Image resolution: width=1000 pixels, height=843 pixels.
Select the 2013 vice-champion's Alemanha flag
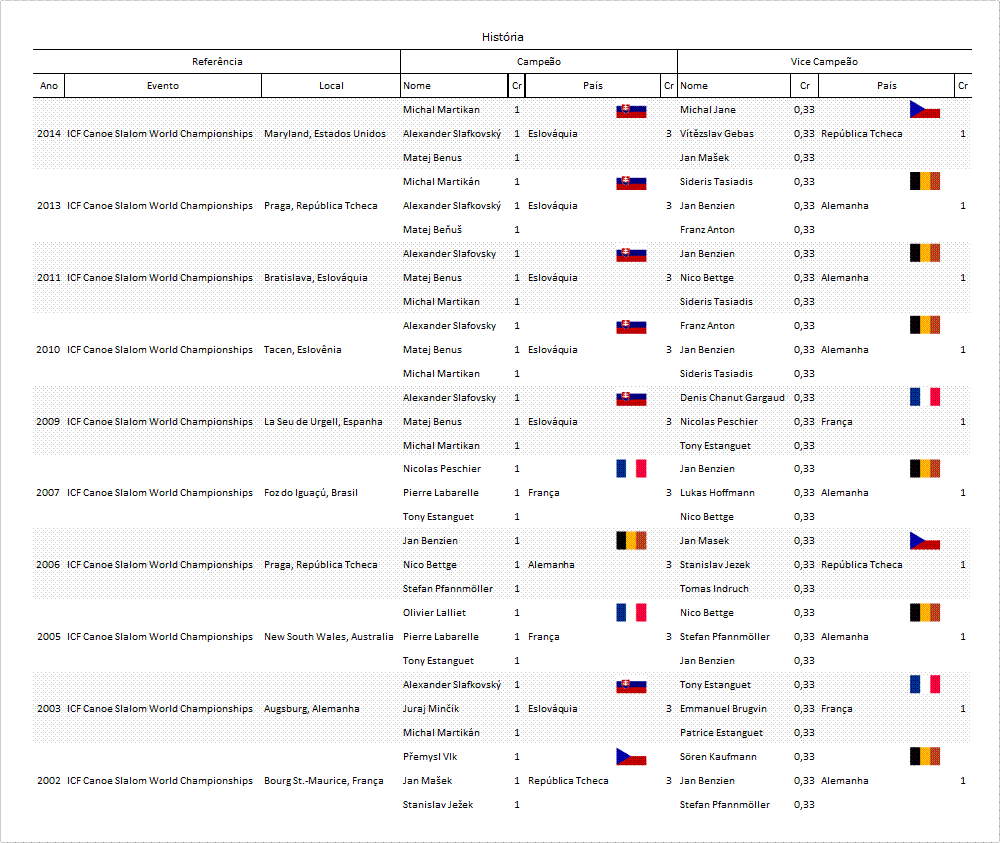click(925, 181)
